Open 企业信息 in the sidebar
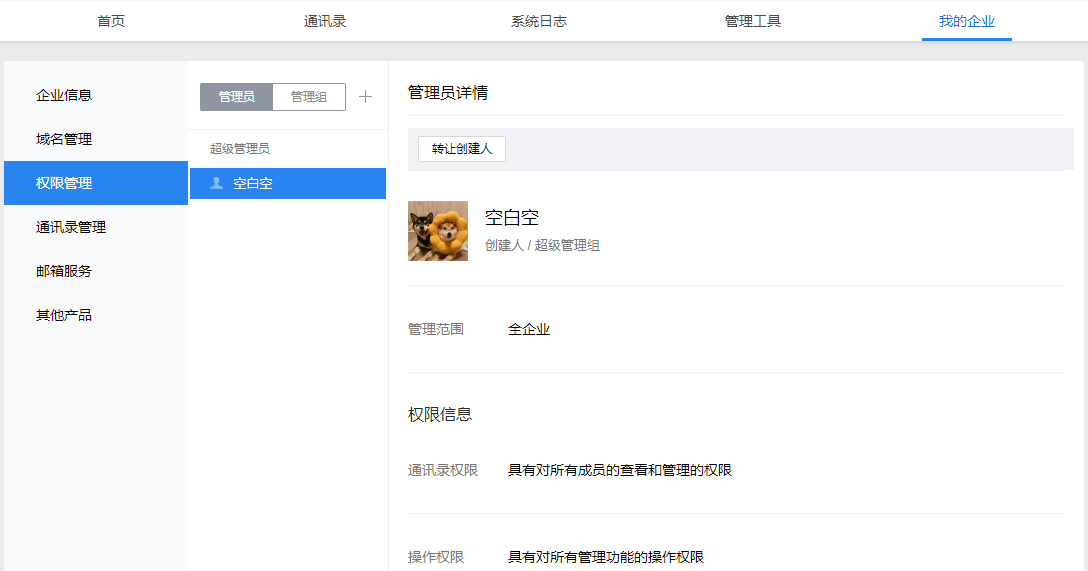 coord(64,95)
